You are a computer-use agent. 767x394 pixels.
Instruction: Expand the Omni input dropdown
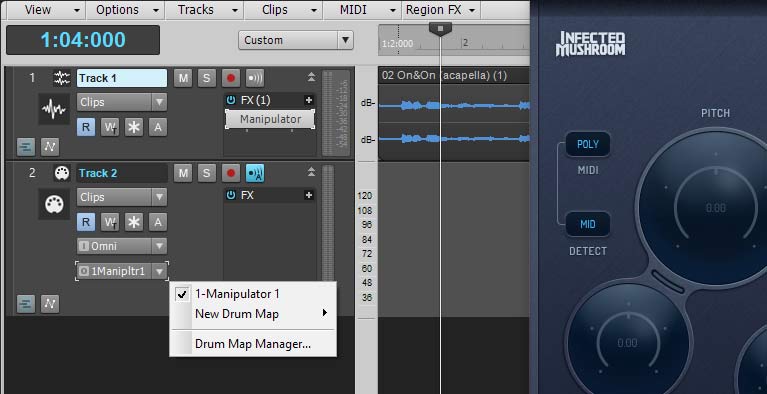tap(122, 246)
